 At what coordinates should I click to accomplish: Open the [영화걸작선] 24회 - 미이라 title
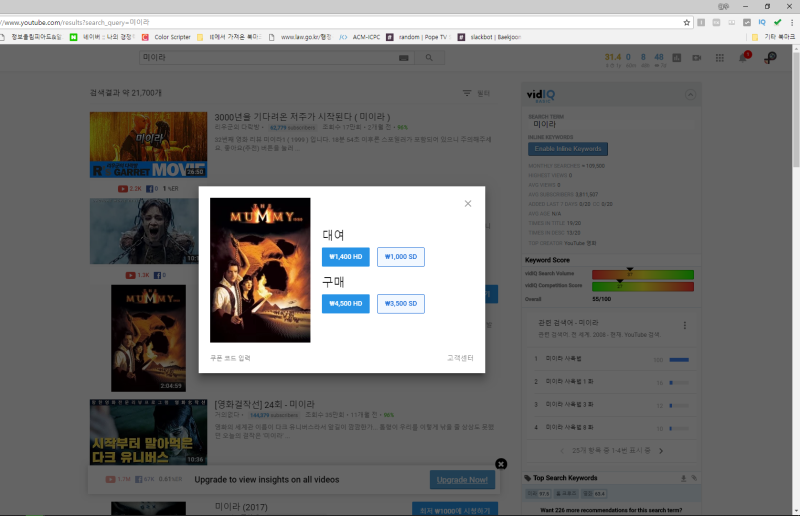click(264, 404)
